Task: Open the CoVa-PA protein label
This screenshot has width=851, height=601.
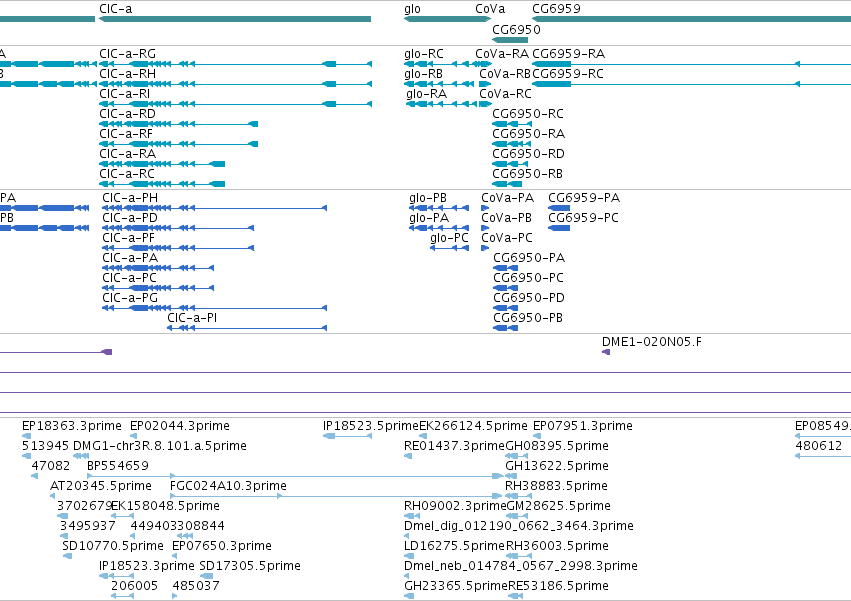Action: (x=508, y=198)
